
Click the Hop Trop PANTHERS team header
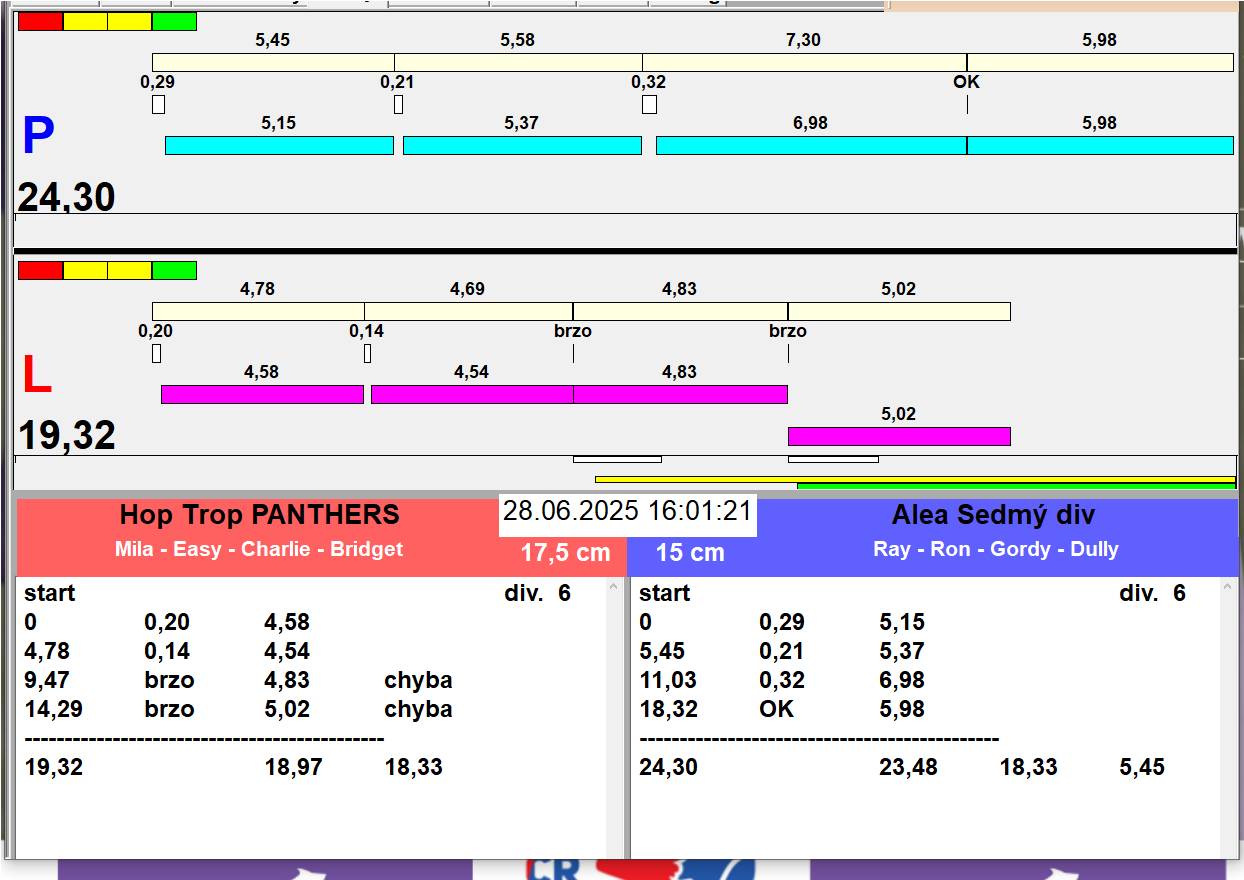coord(259,515)
